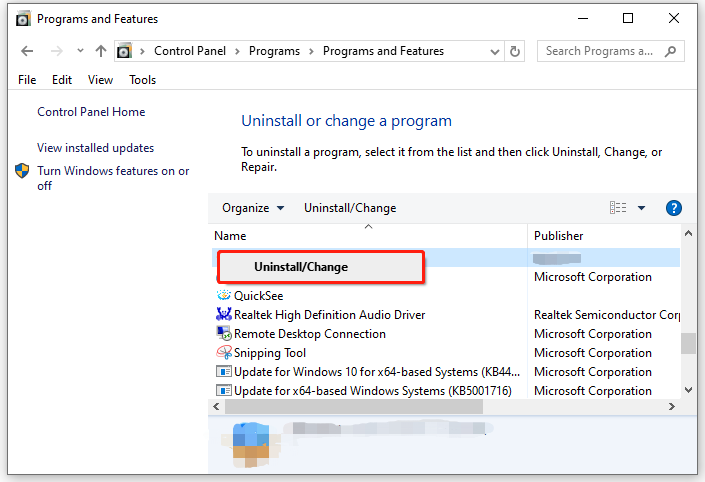The width and height of the screenshot is (705, 482).
Task: Open the Edit menu
Action: (x=62, y=80)
